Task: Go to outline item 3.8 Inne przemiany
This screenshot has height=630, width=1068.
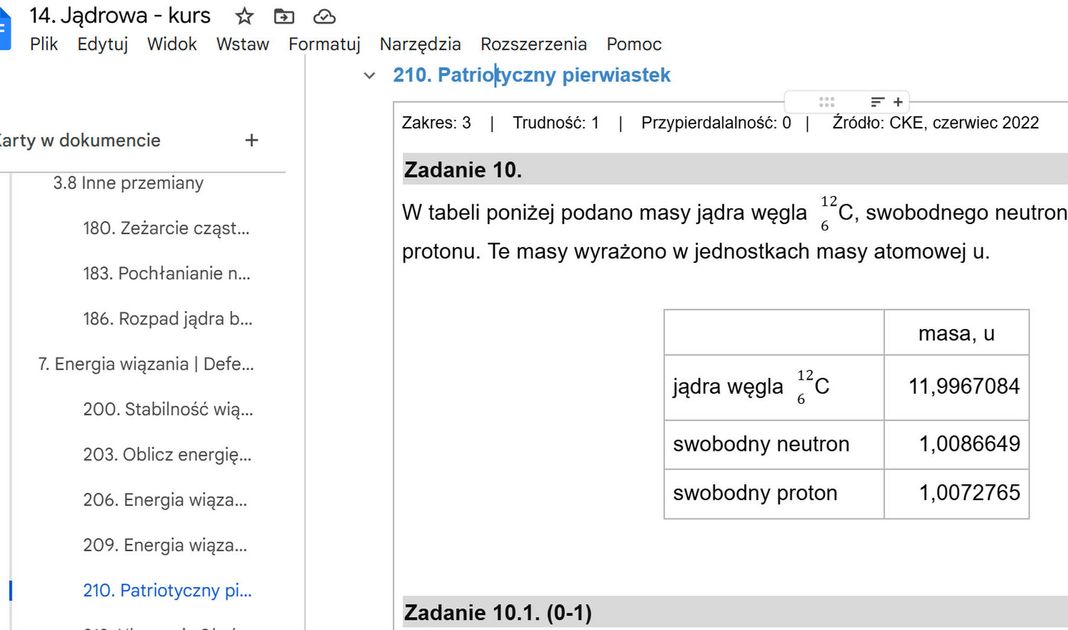Action: click(128, 183)
